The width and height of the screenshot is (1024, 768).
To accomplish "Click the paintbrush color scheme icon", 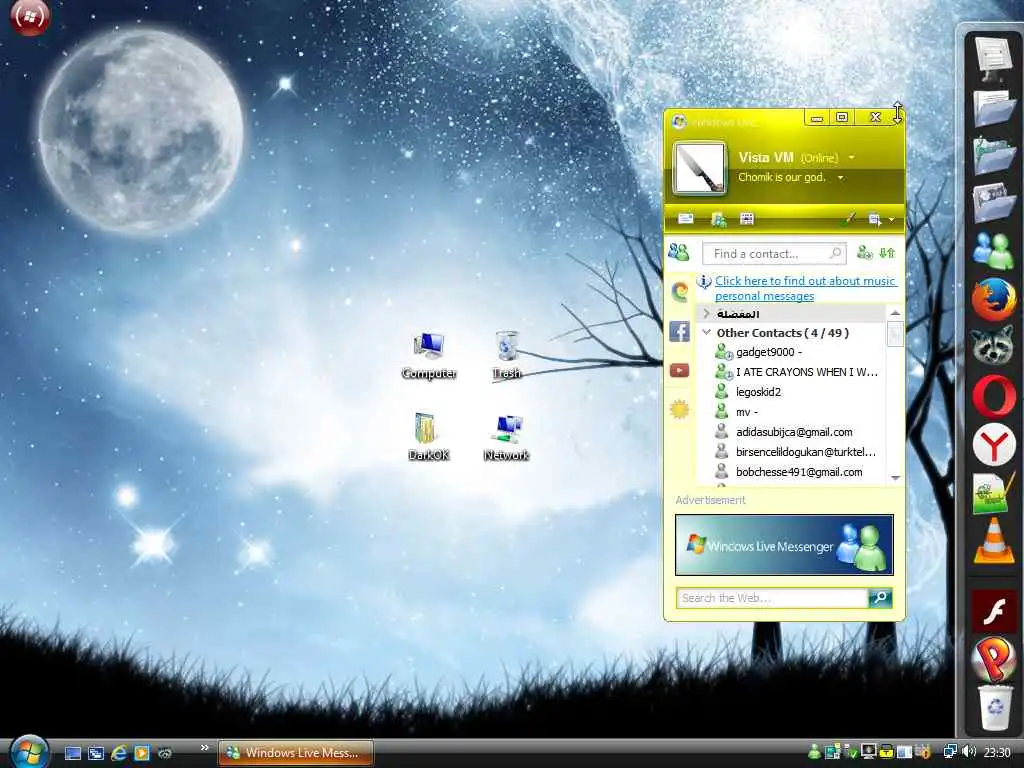I will [x=848, y=219].
